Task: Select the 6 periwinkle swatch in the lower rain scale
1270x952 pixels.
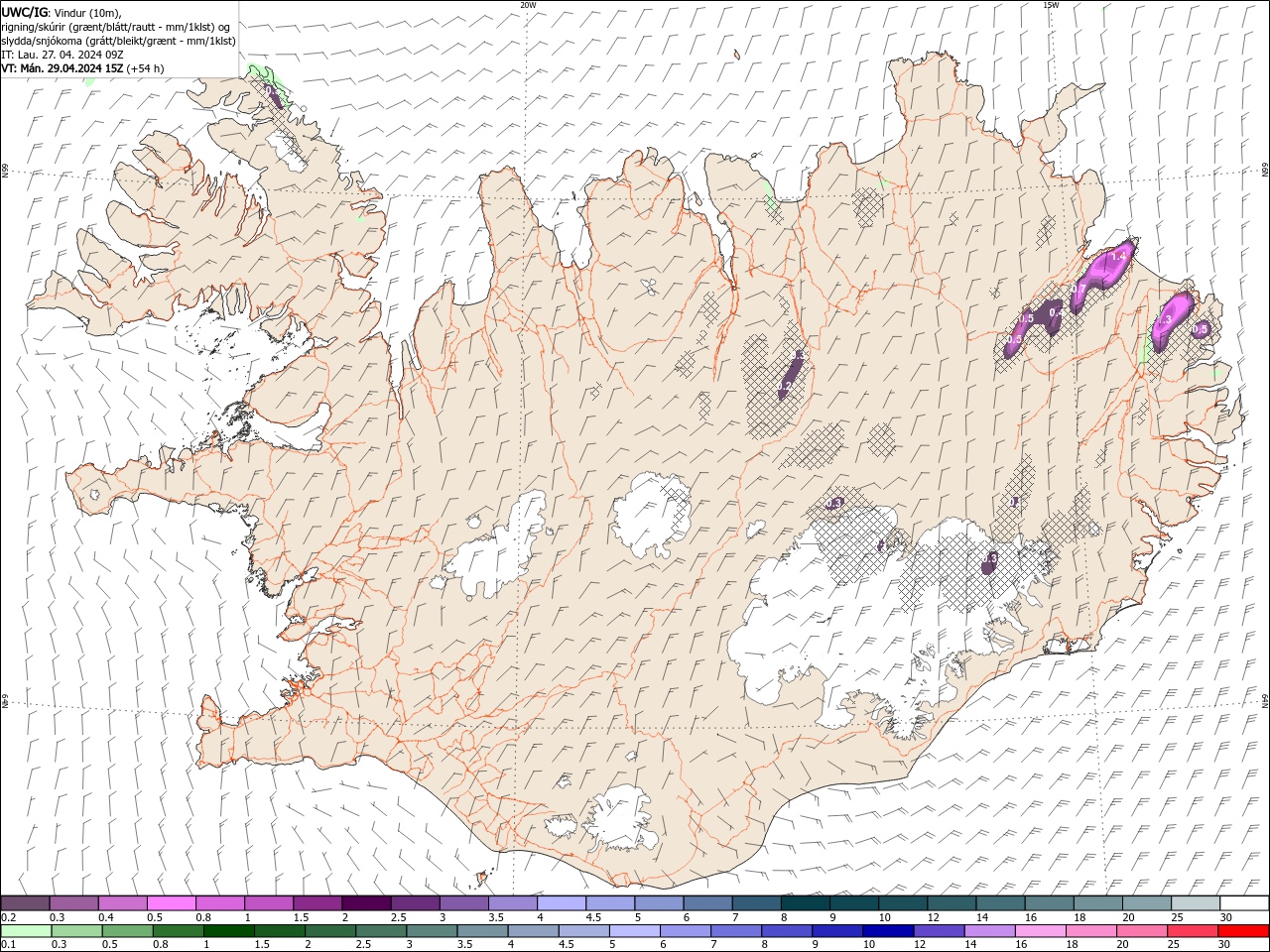Action: coord(685,931)
